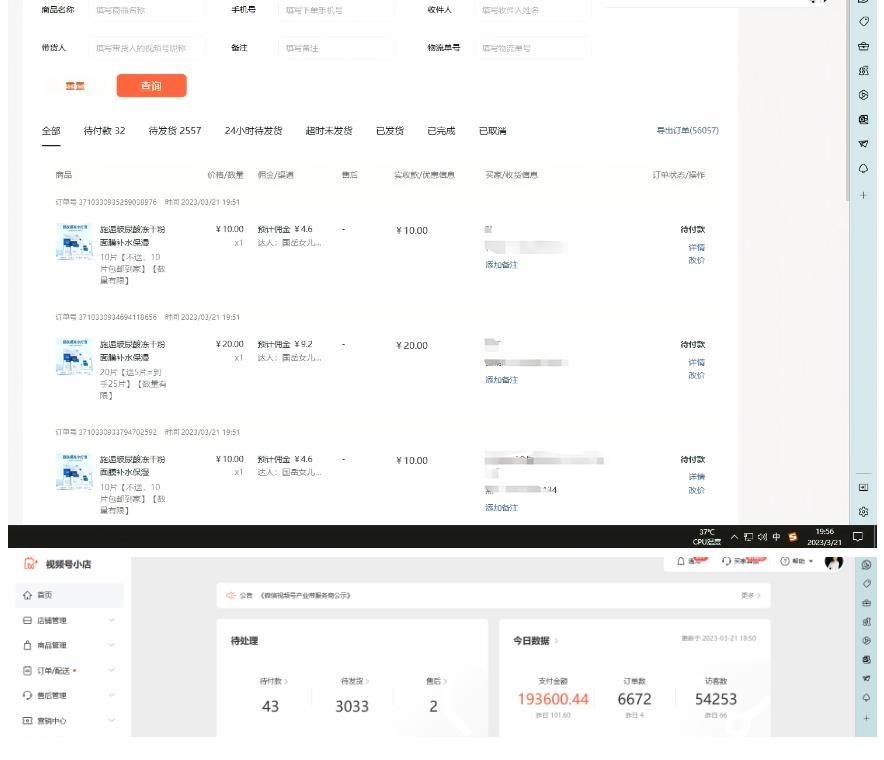Open Outlook icon in shop home page sidebar
Image resolution: width=884 pixels, height=760 pixels.
[867, 660]
